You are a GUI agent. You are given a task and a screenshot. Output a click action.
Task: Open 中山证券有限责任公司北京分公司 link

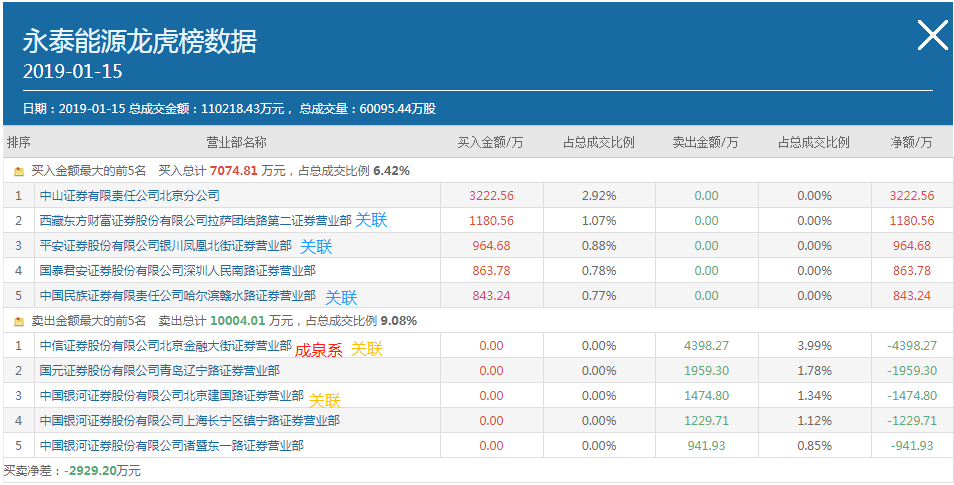130,196
